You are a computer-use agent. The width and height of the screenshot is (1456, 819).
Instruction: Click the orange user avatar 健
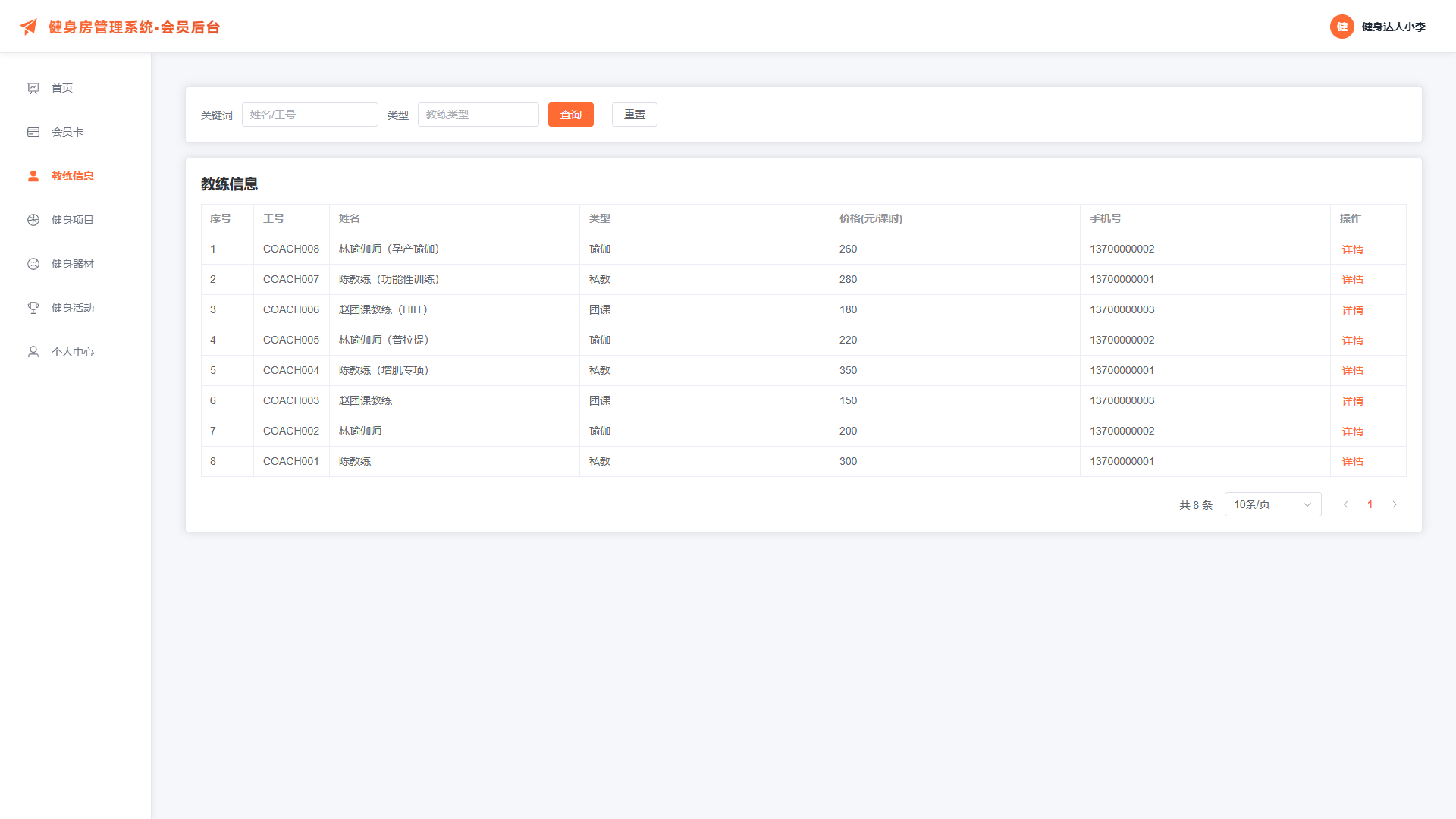(x=1341, y=27)
